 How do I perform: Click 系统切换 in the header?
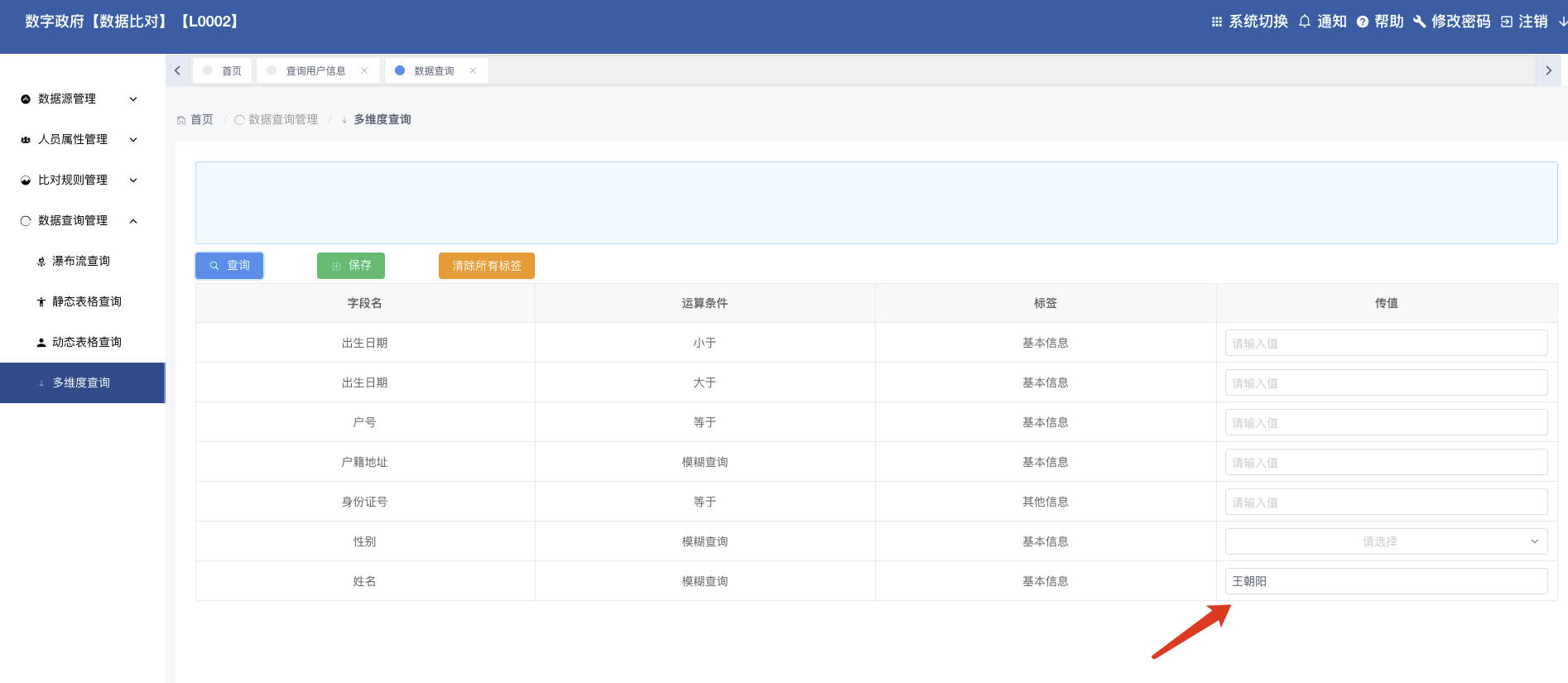point(1258,22)
